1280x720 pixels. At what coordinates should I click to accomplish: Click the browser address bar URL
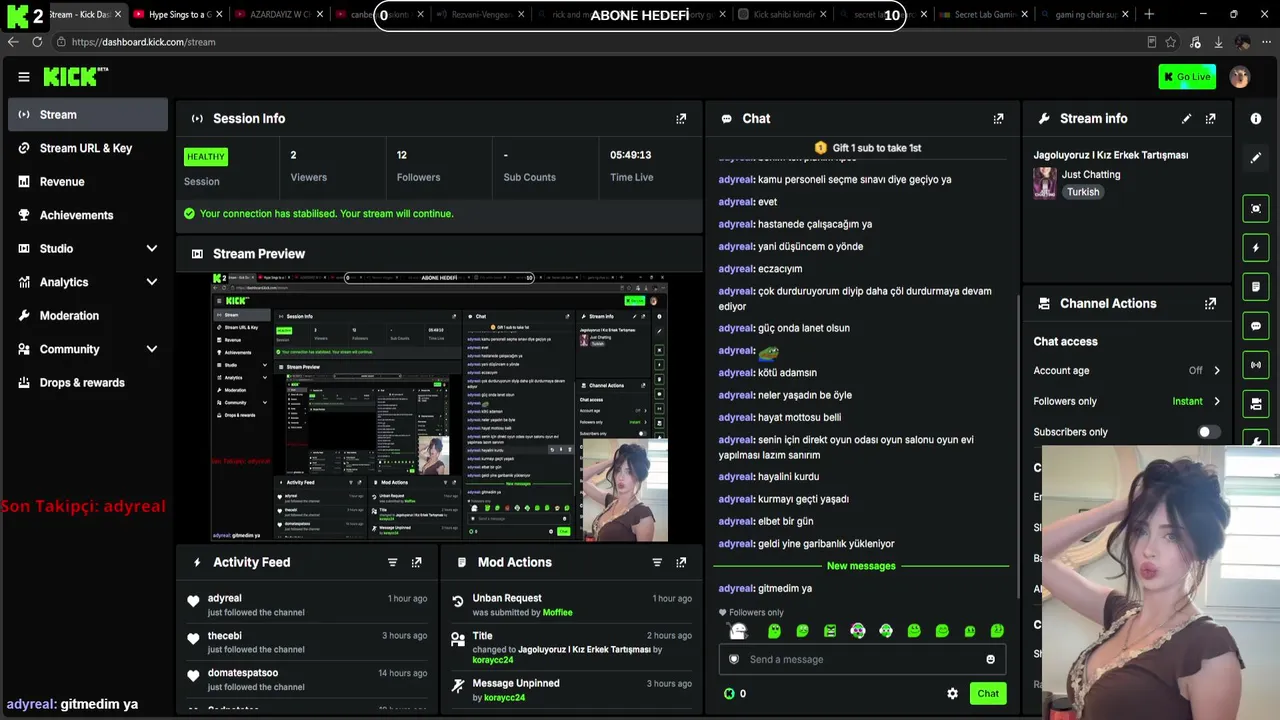tap(143, 42)
